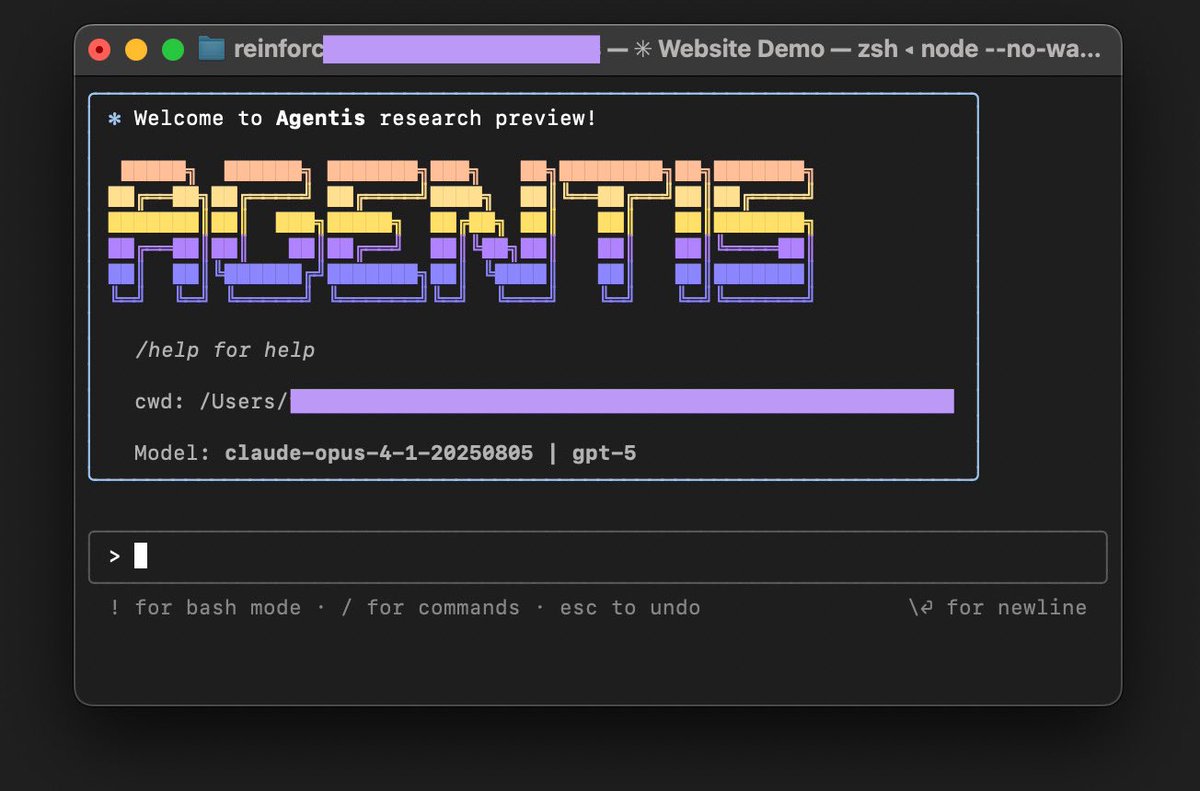
Task: Click the 'esc to undo' hint
Action: [630, 607]
